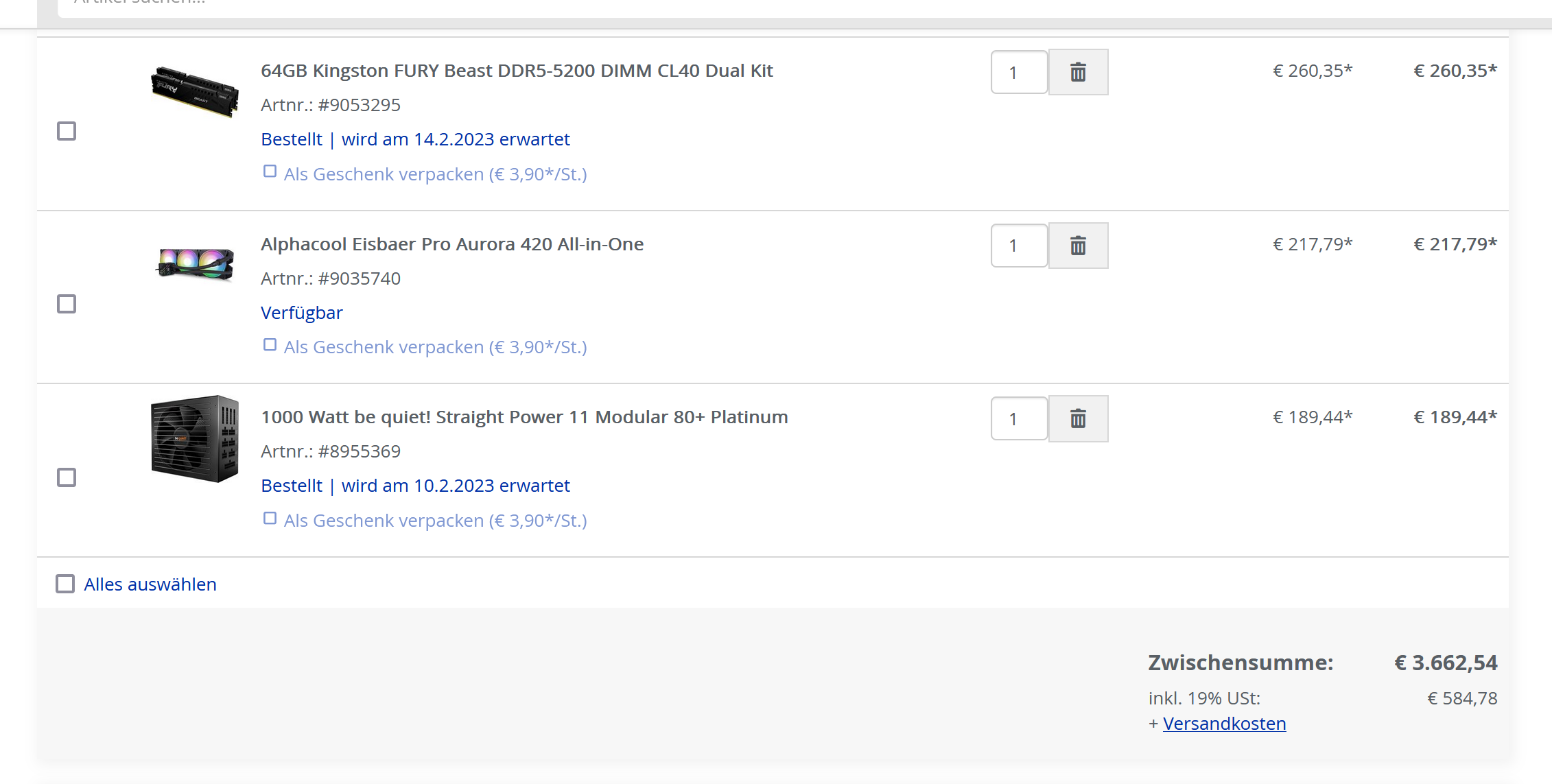Enable Alles auswählen checkbox
This screenshot has width=1552, height=784.
(65, 584)
